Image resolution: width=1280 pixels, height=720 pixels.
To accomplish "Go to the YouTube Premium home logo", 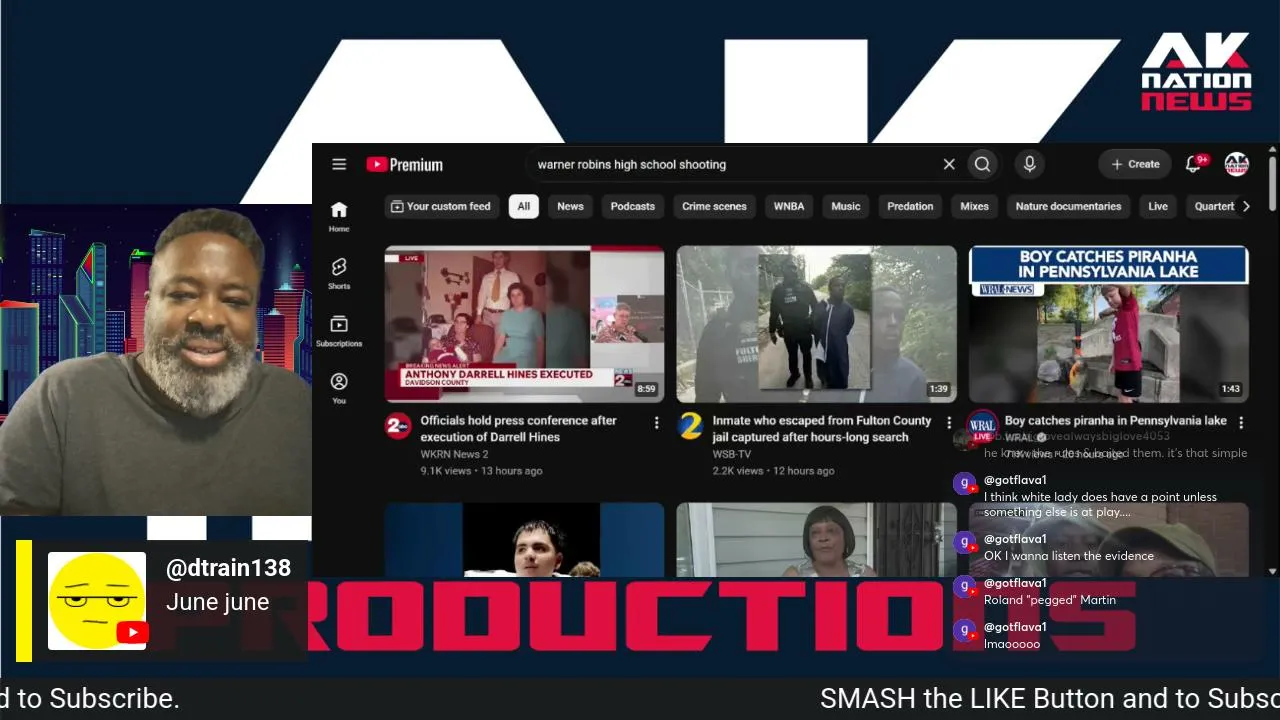I will pyautogui.click(x=404, y=165).
